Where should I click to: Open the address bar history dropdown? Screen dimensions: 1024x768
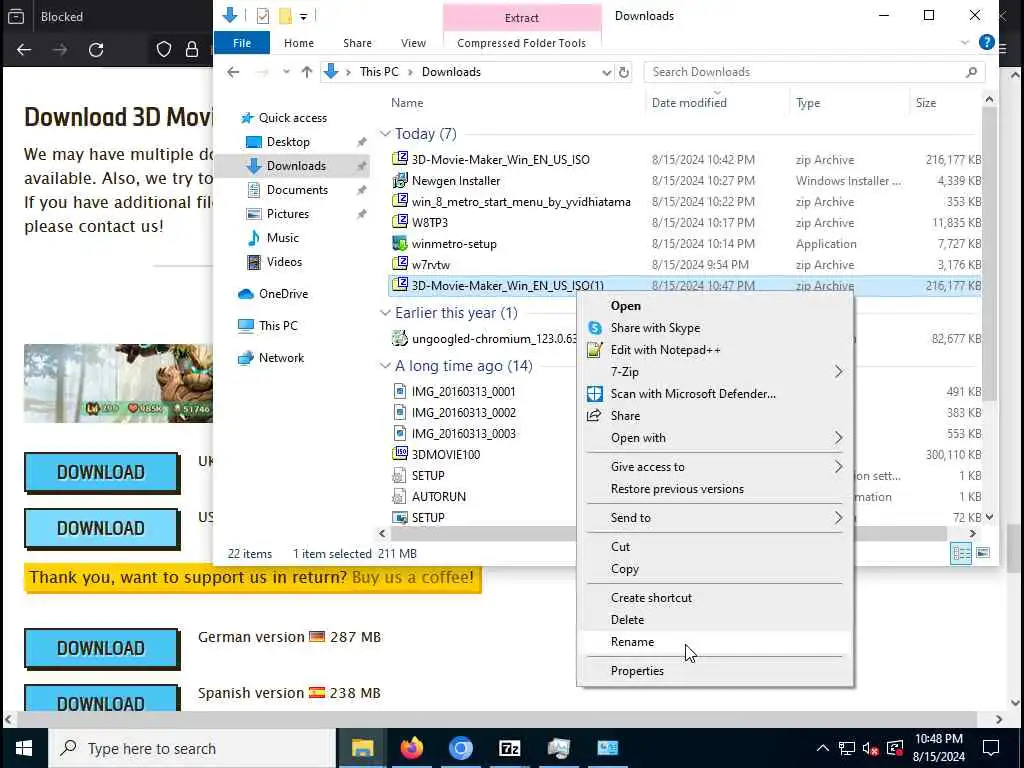point(606,72)
